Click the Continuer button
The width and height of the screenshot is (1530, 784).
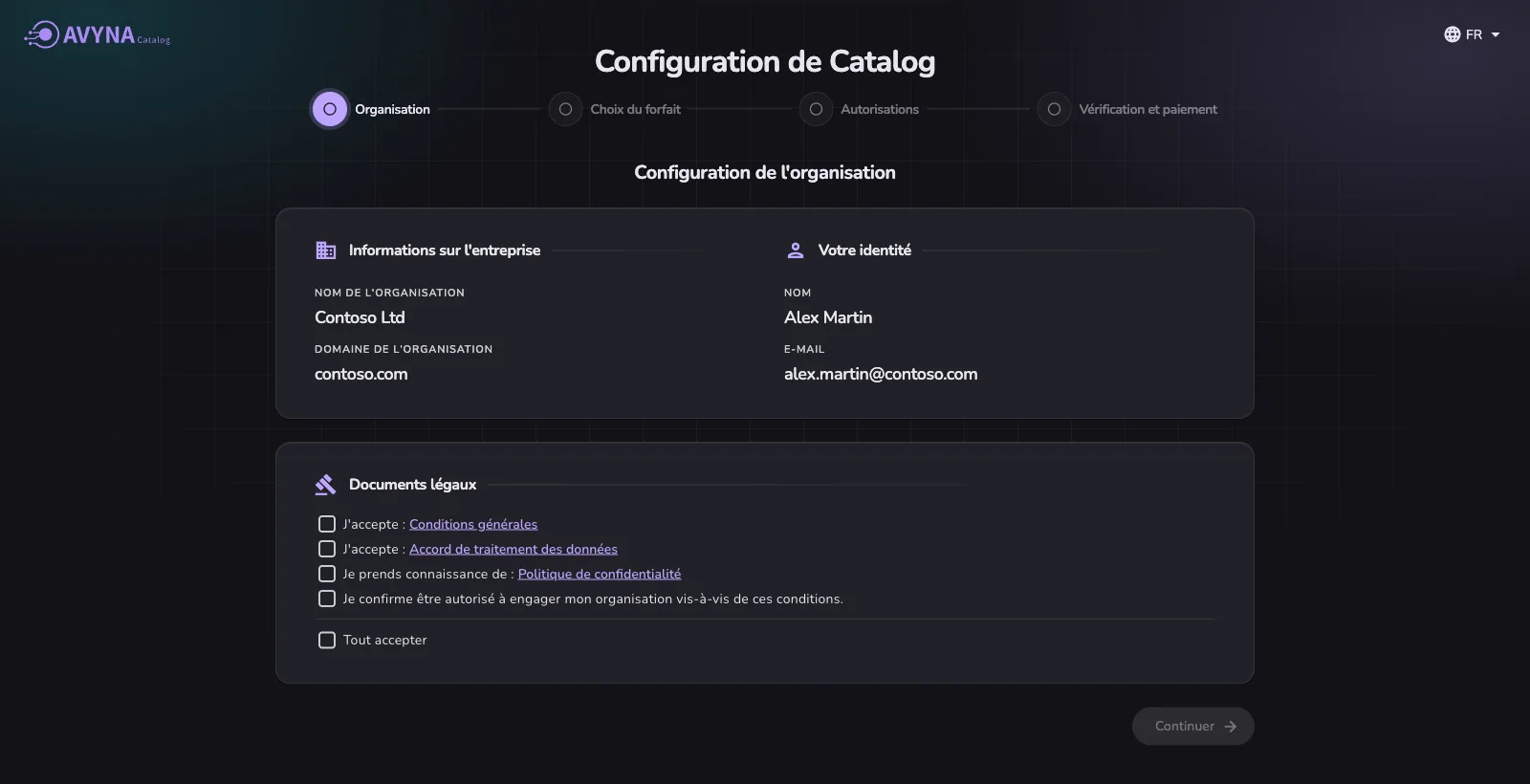[x=1193, y=726]
